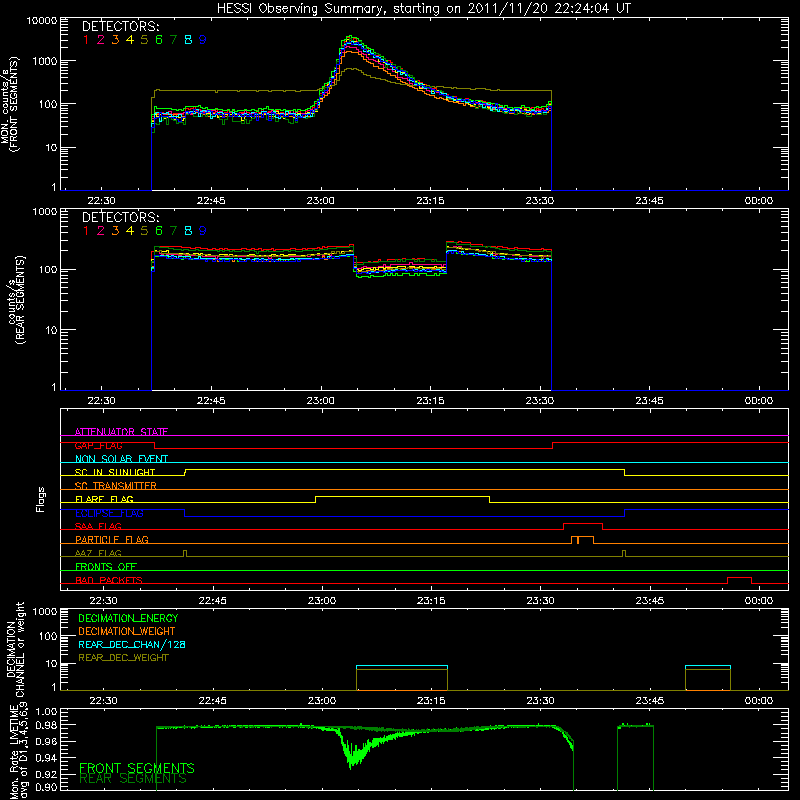Click the GAP_FLAG label
The image size is (800, 800).
point(98,445)
